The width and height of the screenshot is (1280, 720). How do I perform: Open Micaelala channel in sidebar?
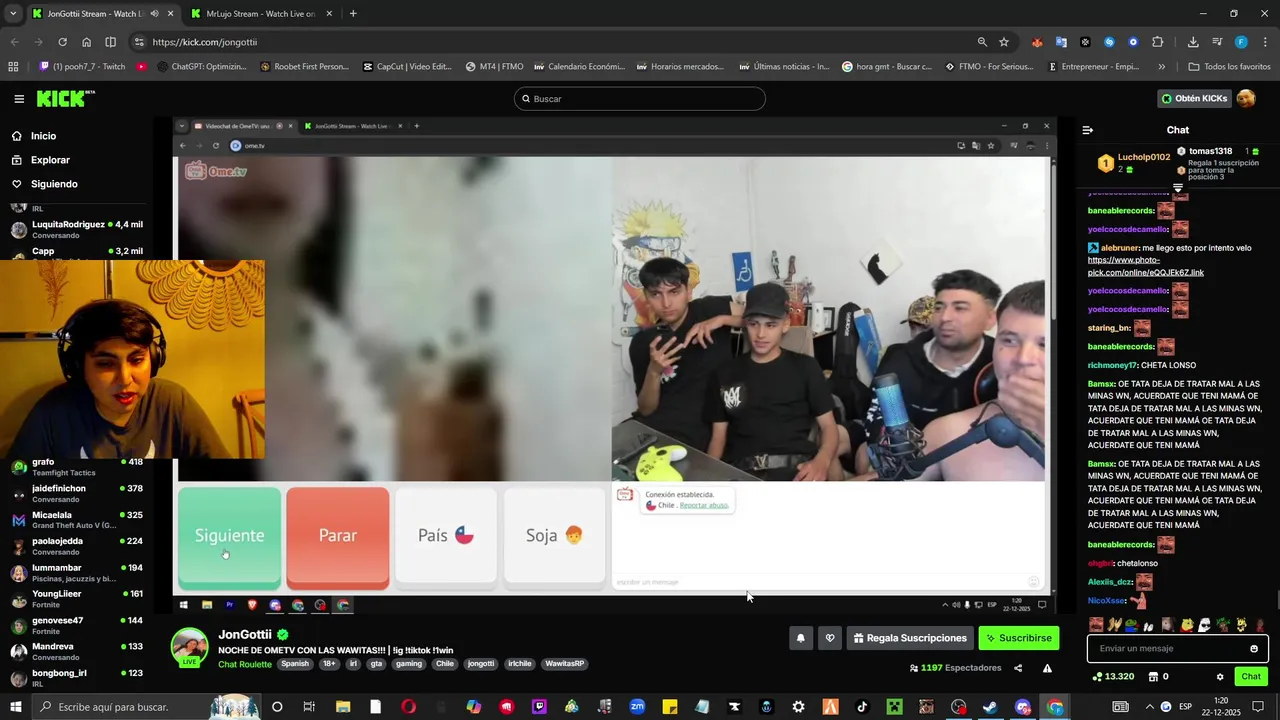pyautogui.click(x=77, y=520)
